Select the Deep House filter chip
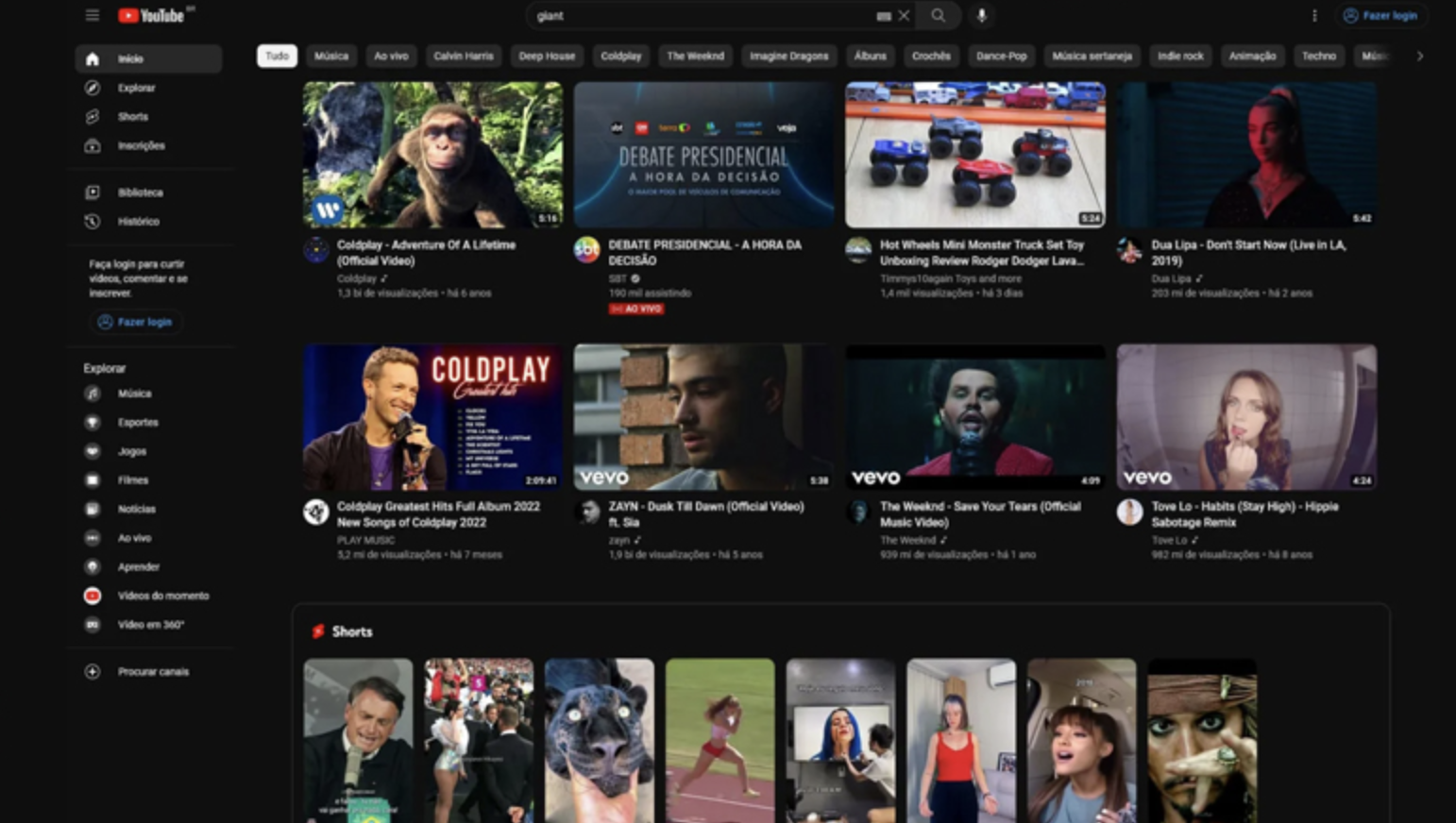The height and width of the screenshot is (823, 1456). pos(546,57)
